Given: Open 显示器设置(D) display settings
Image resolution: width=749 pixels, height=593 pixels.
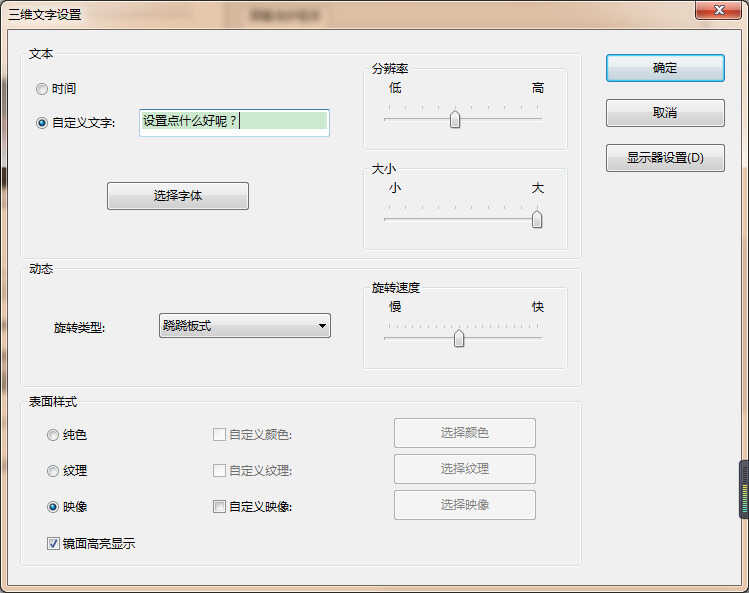Looking at the screenshot, I should [x=665, y=158].
